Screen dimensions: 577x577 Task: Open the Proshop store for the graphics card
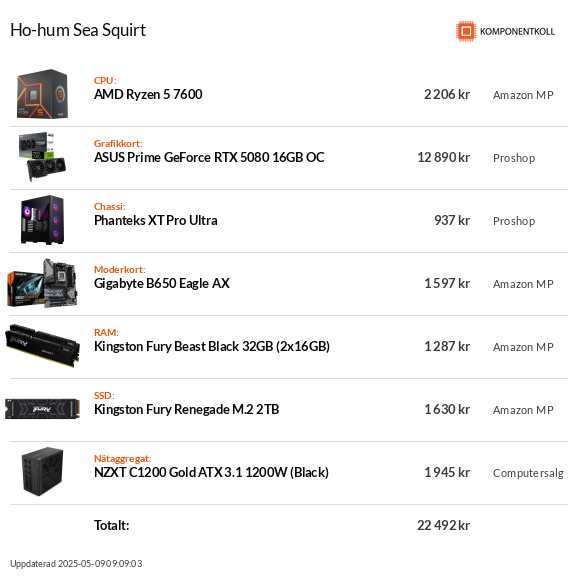point(514,158)
